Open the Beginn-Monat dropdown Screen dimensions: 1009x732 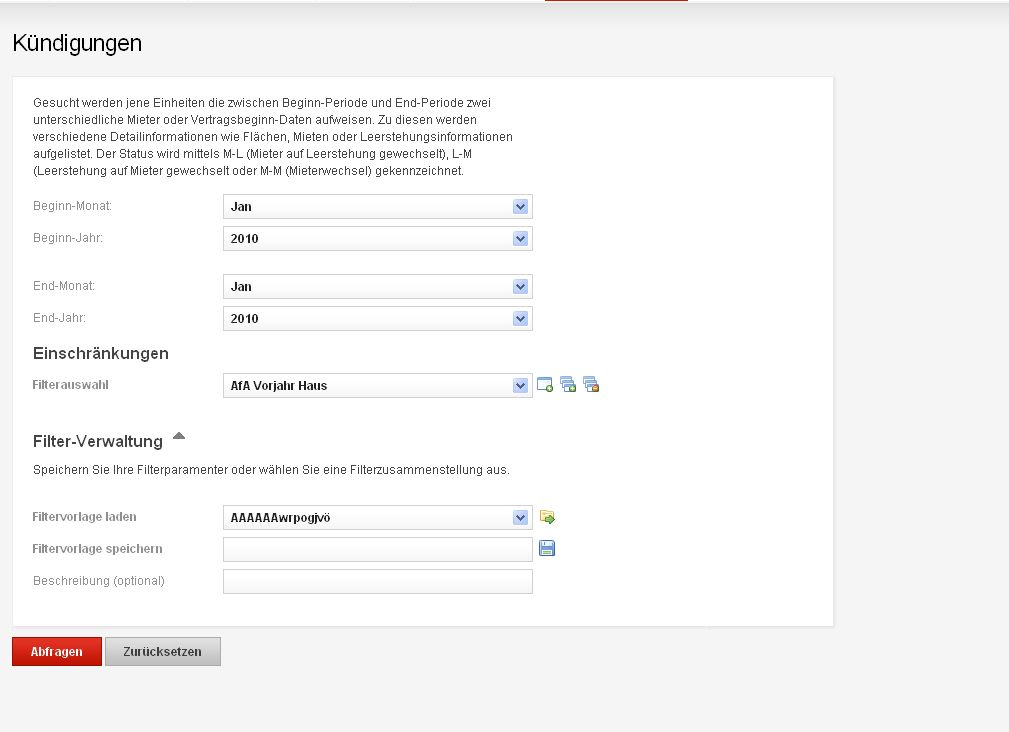(x=377, y=206)
